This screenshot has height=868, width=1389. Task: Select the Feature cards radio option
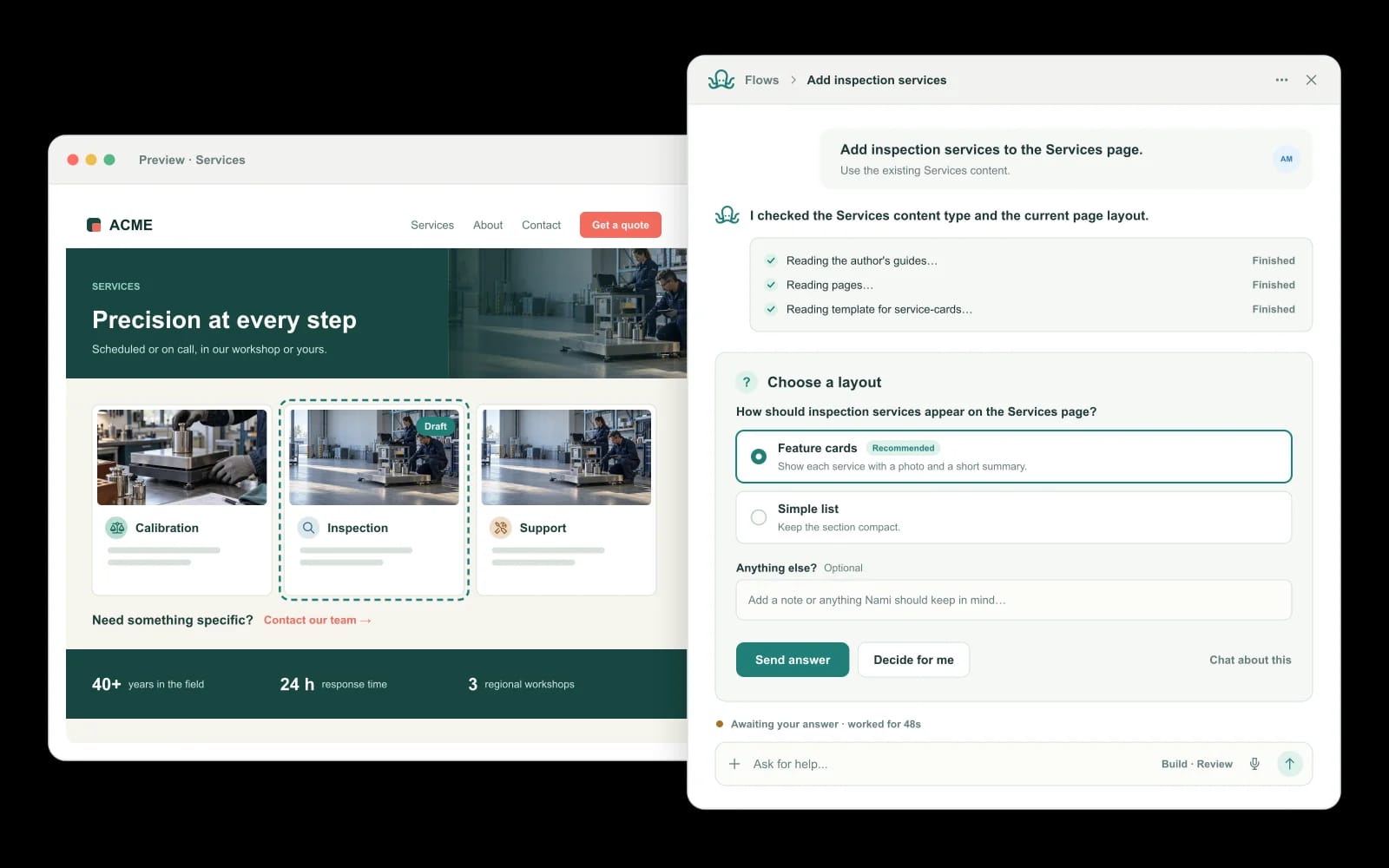click(759, 457)
